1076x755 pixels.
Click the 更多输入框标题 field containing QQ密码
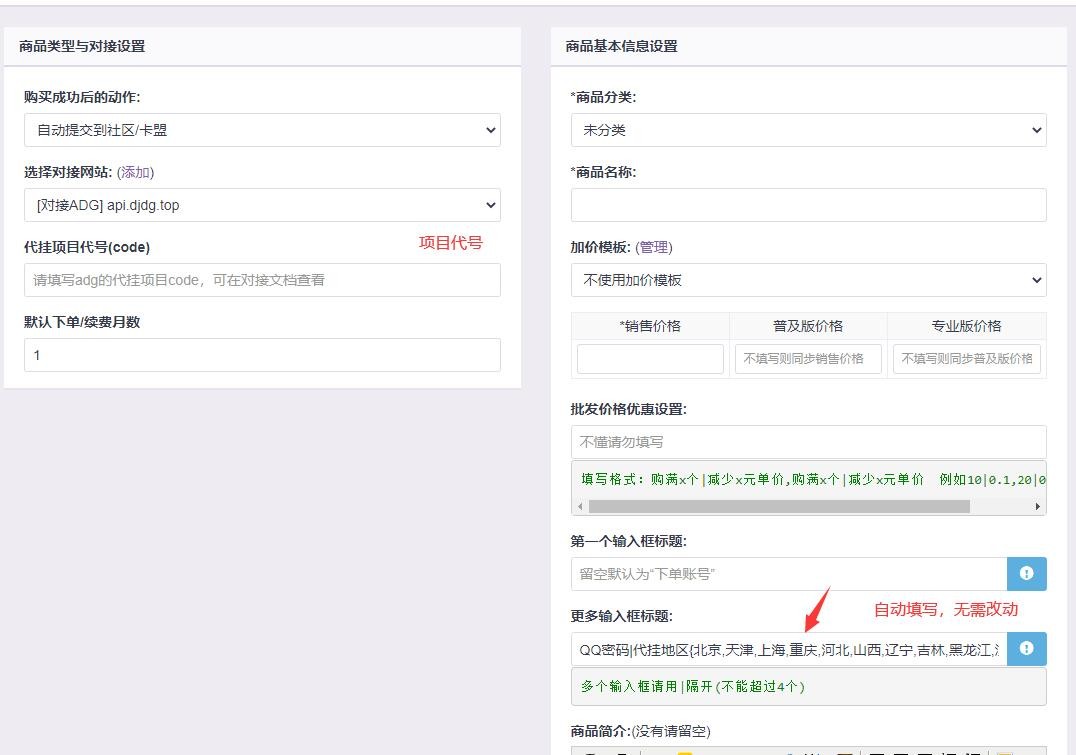[x=788, y=649]
